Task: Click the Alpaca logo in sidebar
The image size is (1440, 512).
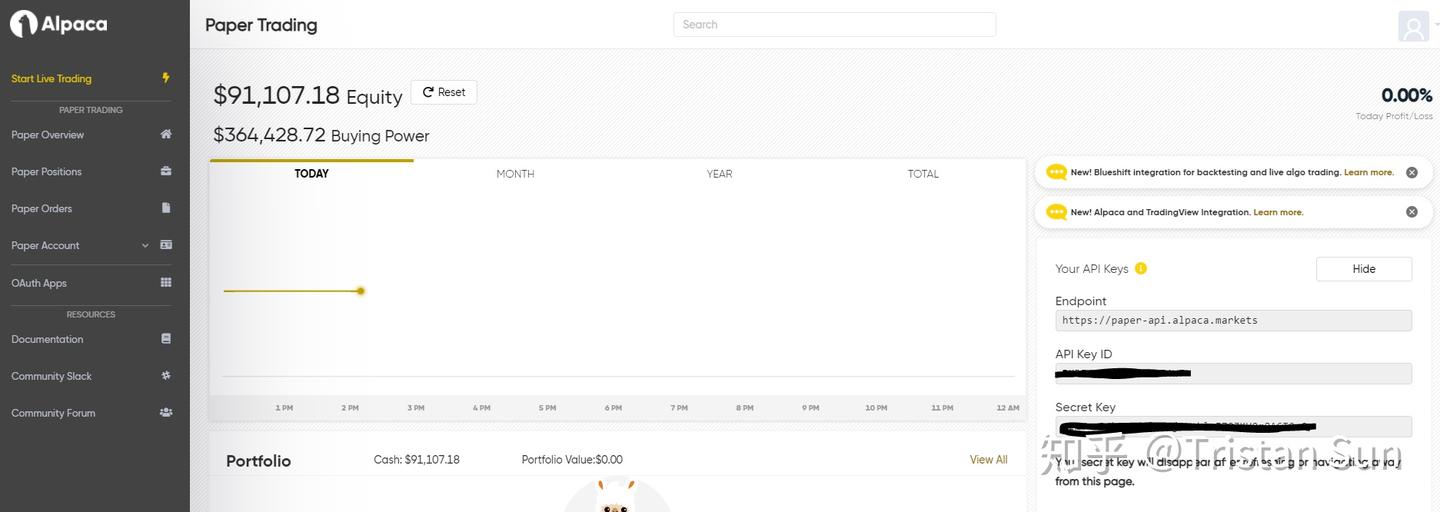Action: 58,24
